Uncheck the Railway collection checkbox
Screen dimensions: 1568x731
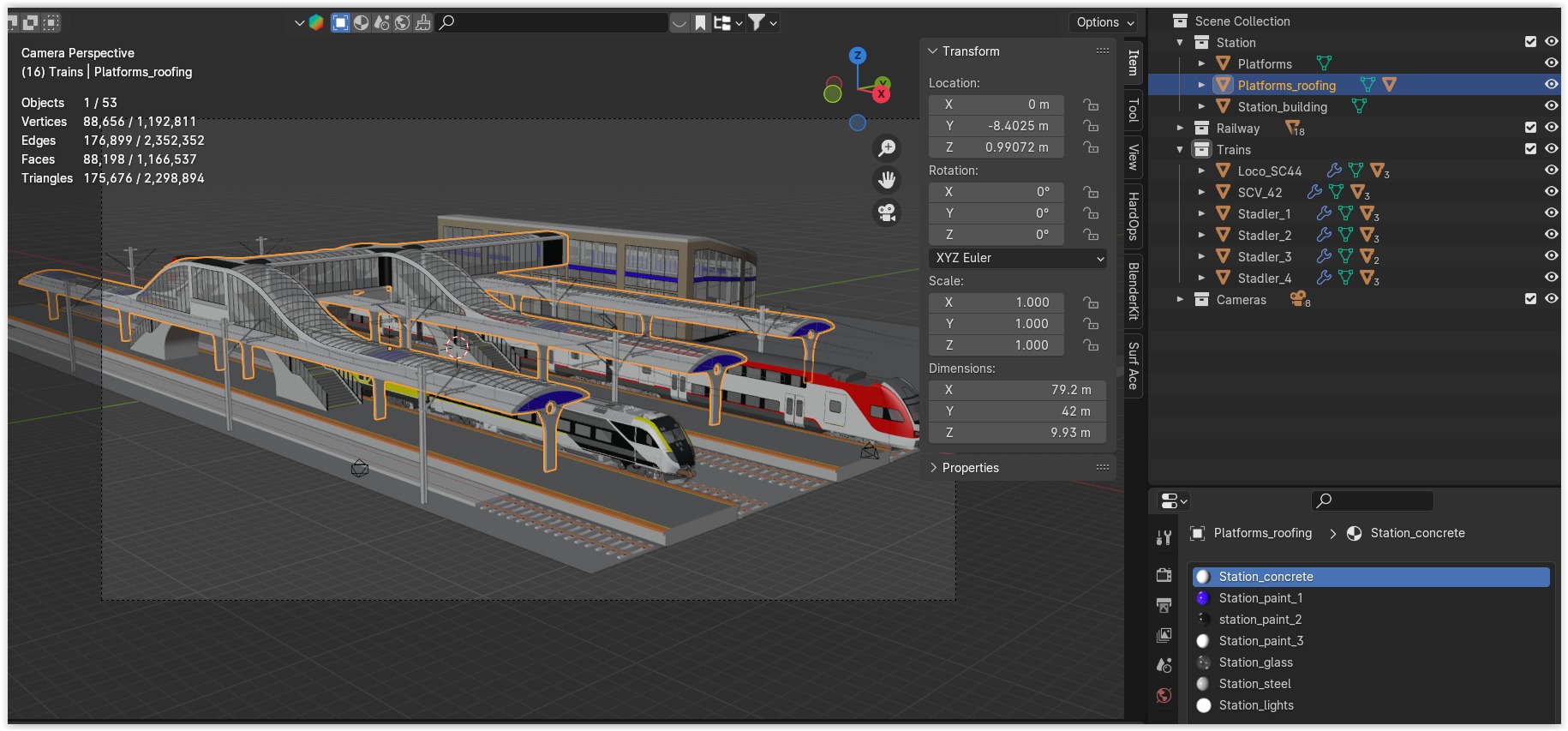[1530, 128]
